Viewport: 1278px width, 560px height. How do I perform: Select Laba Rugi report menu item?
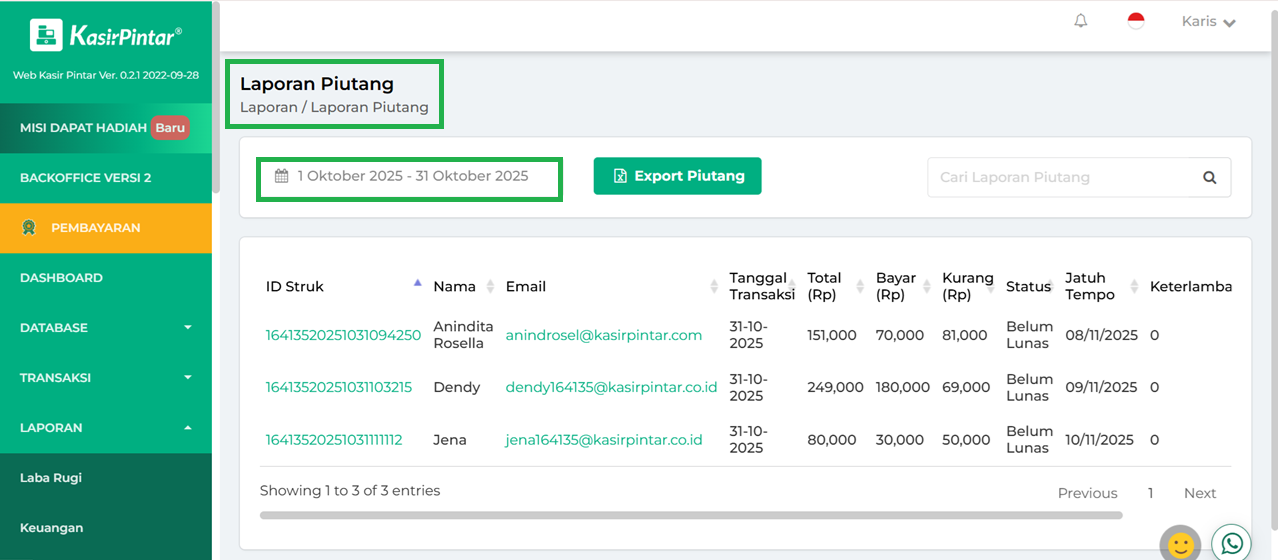click(51, 478)
